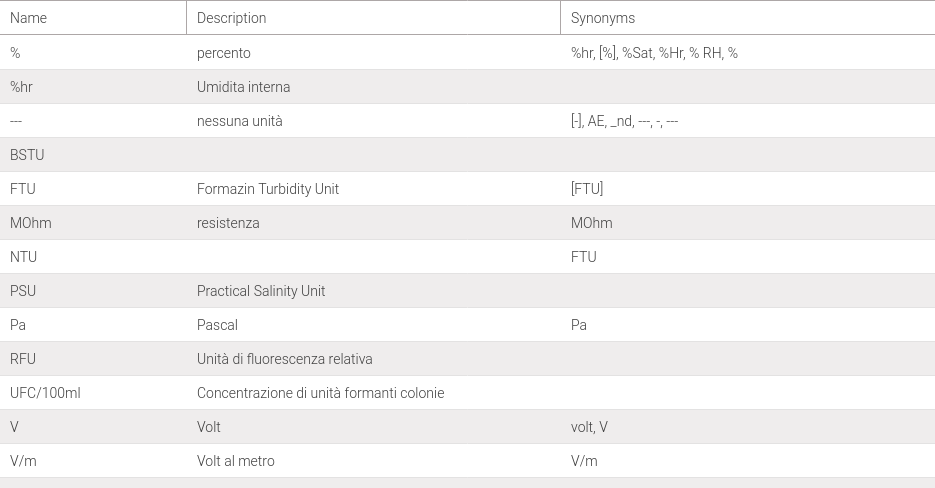This screenshot has height=488, width=935.
Task: Sort by the Description column header
Action: point(231,18)
